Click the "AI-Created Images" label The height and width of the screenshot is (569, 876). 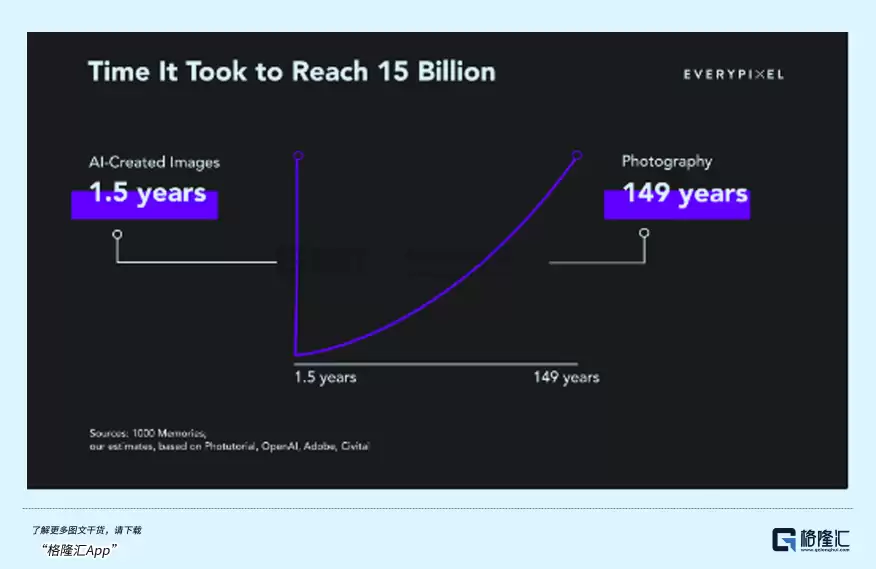pyautogui.click(x=154, y=162)
